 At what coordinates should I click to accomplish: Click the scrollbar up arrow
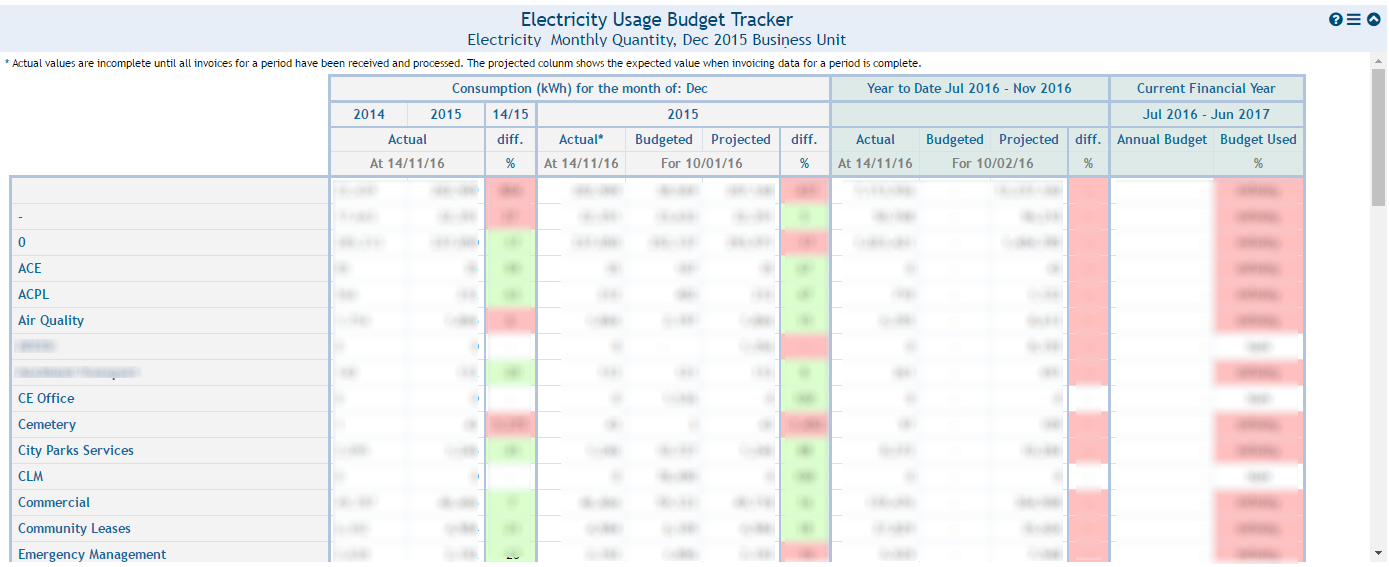(x=1379, y=61)
